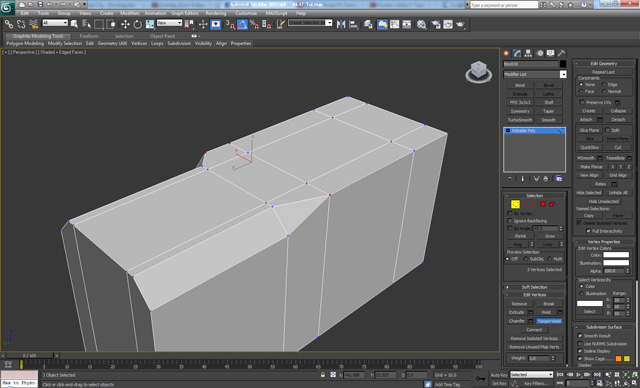This screenshot has height=388, width=640.
Task: Select Polygon sub-object level icon
Action: [x=543, y=204]
